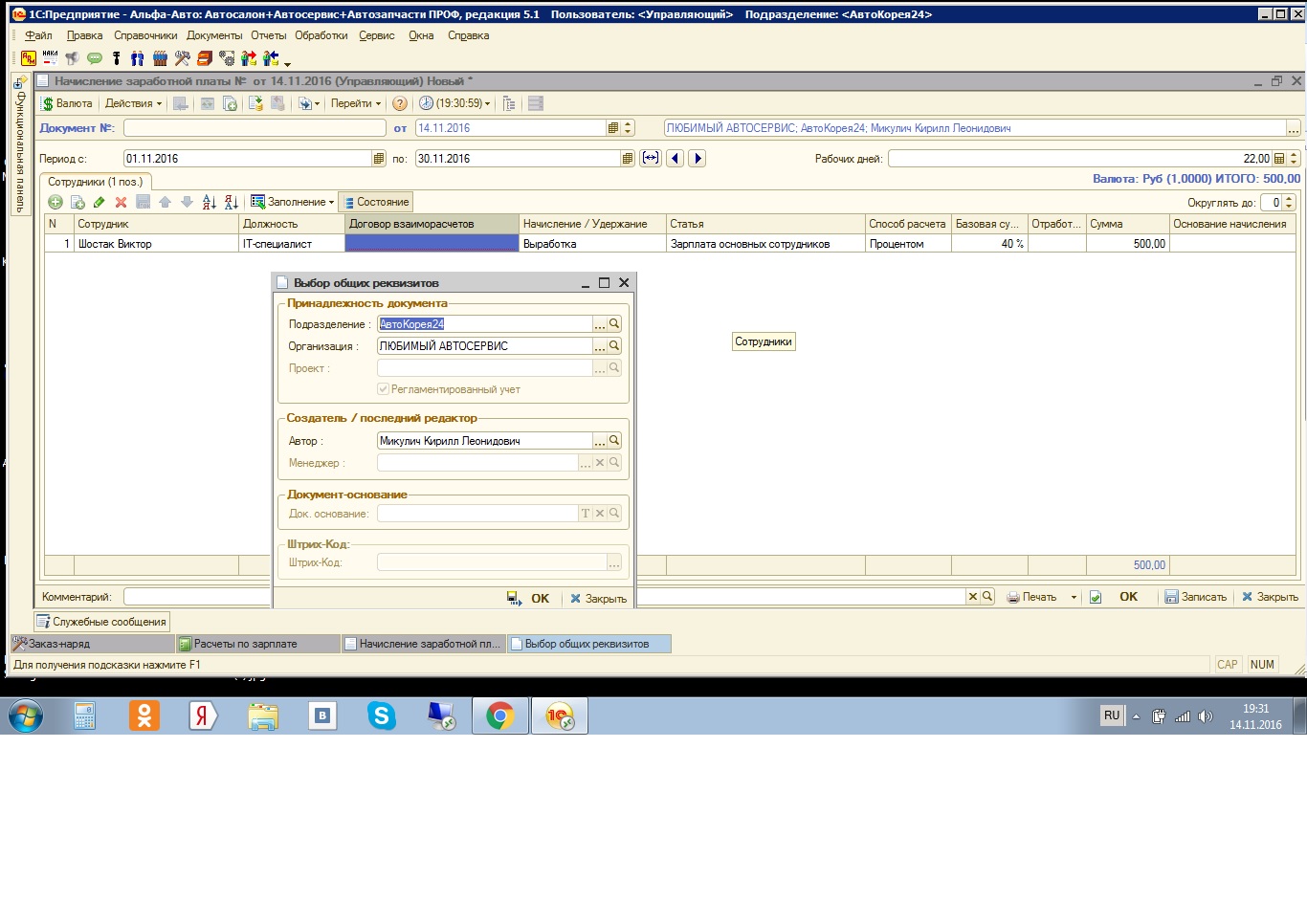
Task: Open calendar for Период с 01.11.2016
Action: [379, 159]
